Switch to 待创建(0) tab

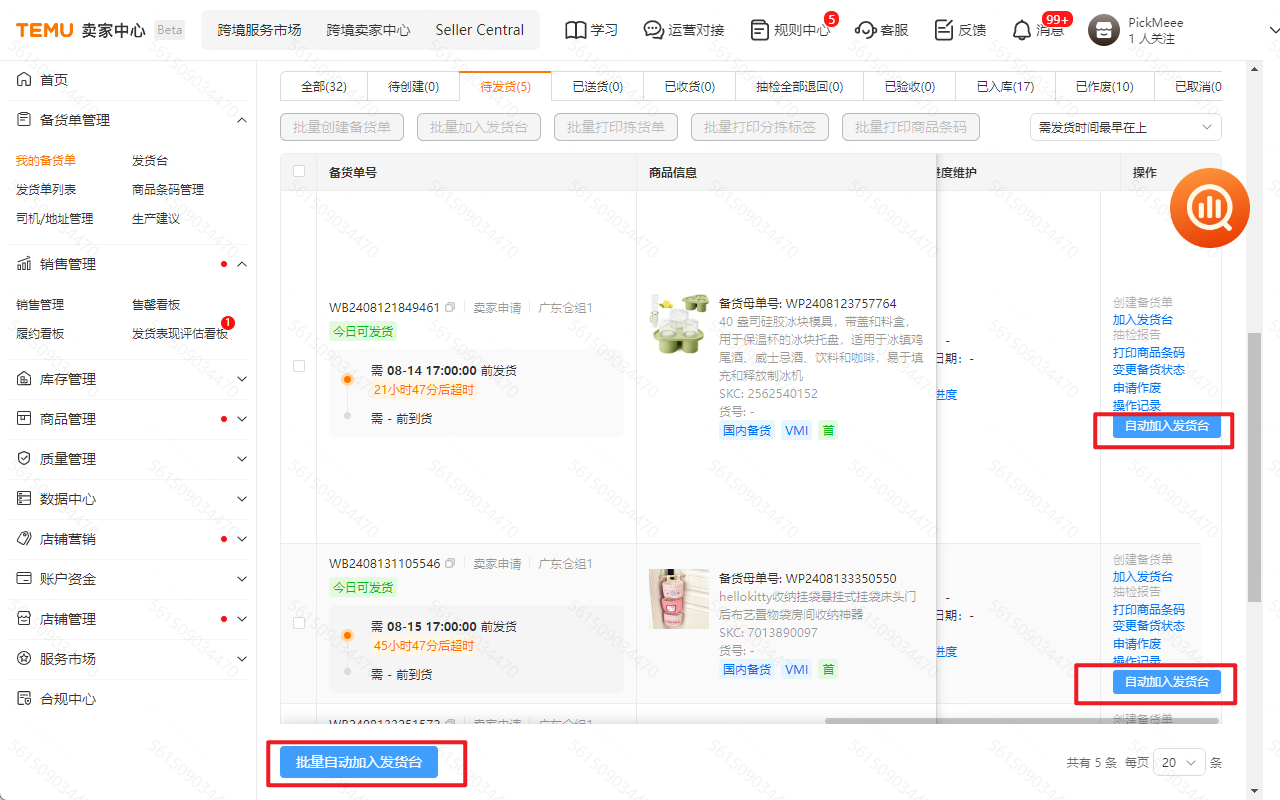(x=414, y=87)
